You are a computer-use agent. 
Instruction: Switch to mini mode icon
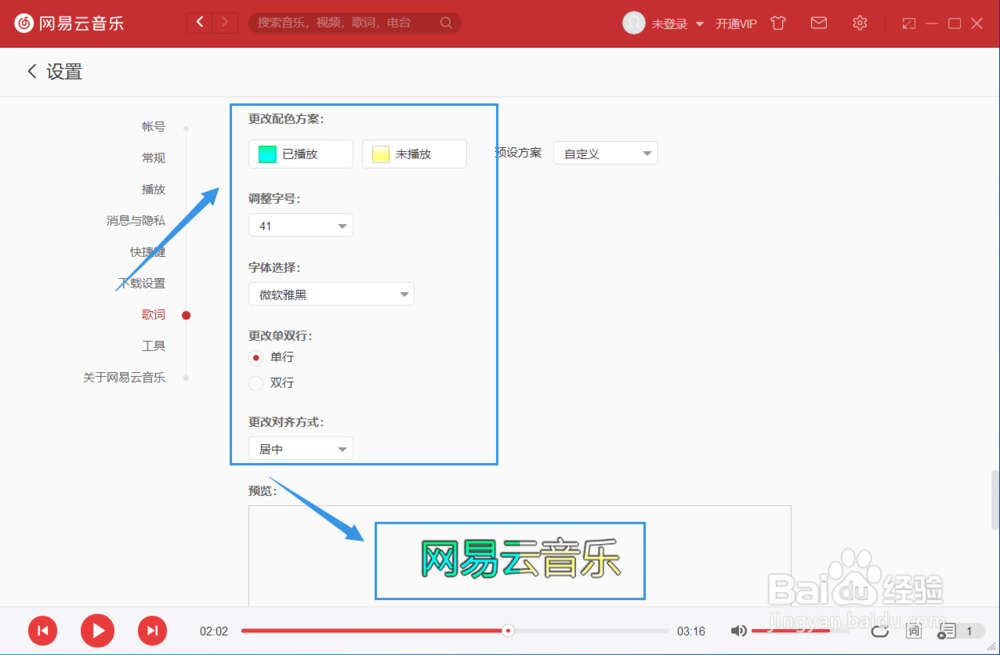[x=909, y=24]
